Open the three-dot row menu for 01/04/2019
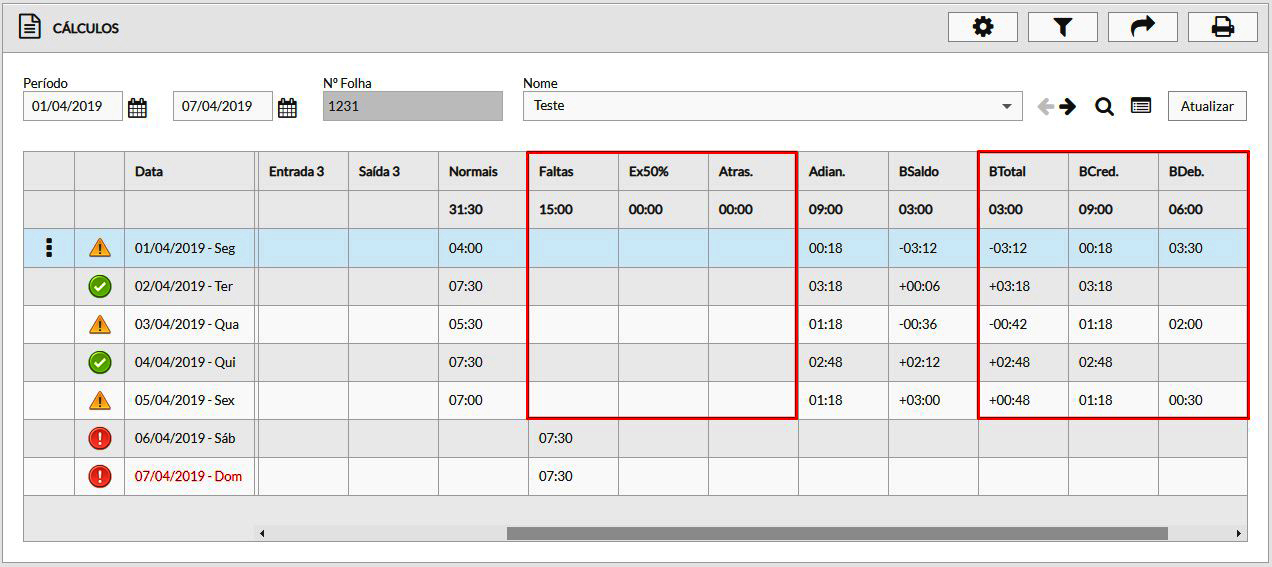Image resolution: width=1272 pixels, height=567 pixels. pyautogui.click(x=49, y=248)
